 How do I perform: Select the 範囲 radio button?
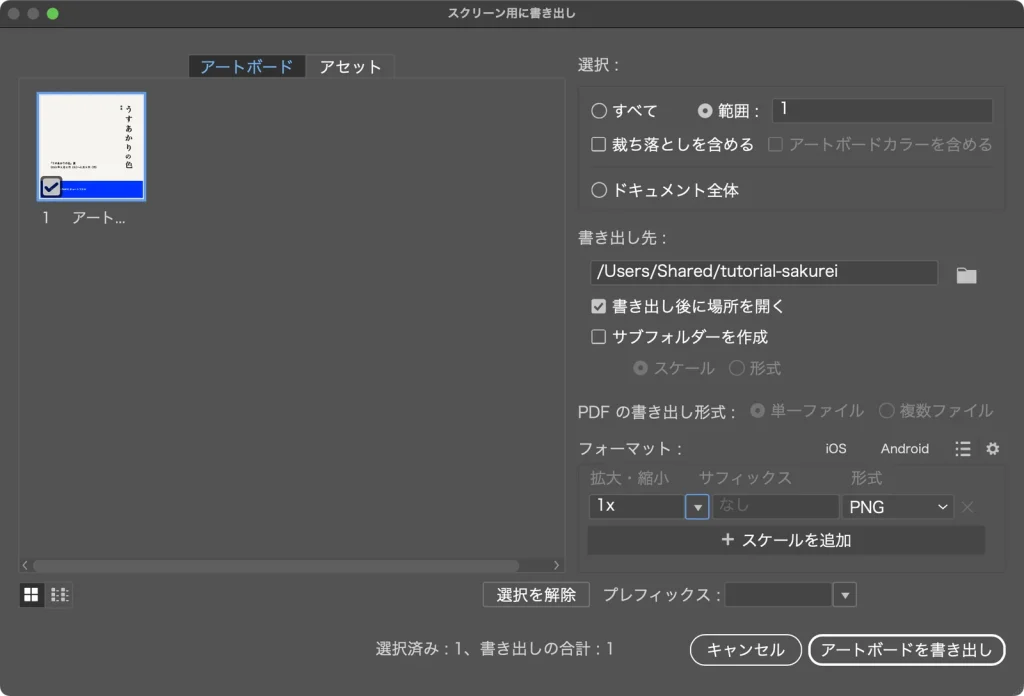pyautogui.click(x=705, y=111)
